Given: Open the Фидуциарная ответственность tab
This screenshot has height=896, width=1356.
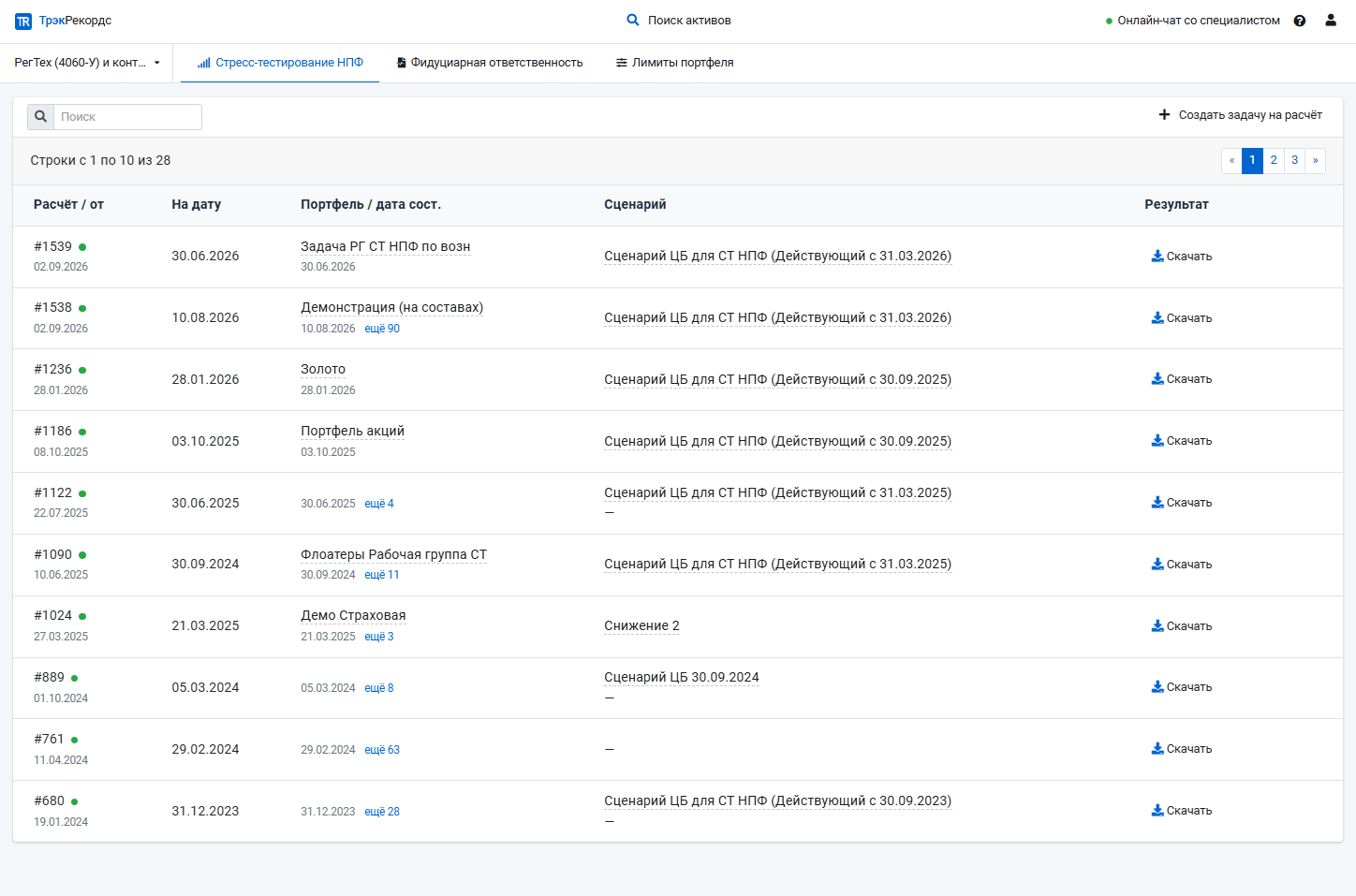Looking at the screenshot, I should (490, 63).
